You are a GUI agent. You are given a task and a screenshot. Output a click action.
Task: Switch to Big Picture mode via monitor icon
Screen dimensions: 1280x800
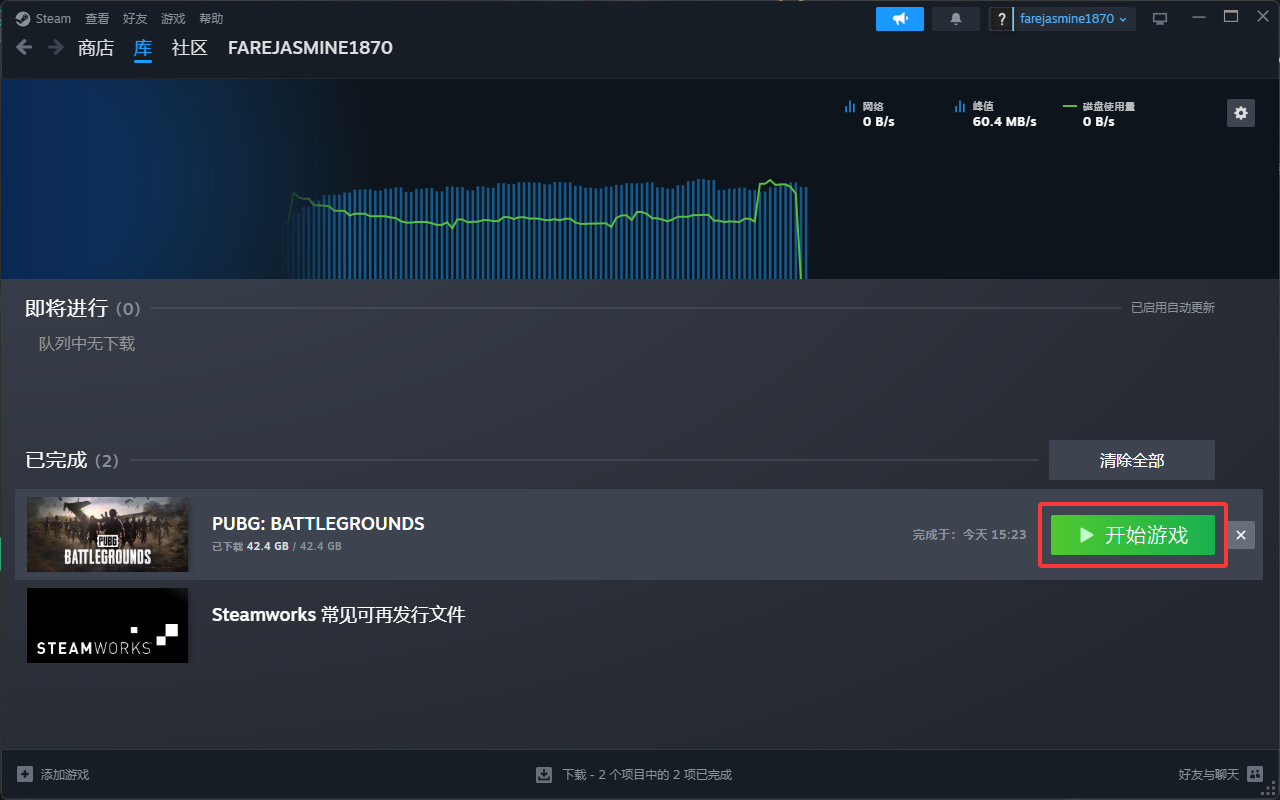(1160, 19)
